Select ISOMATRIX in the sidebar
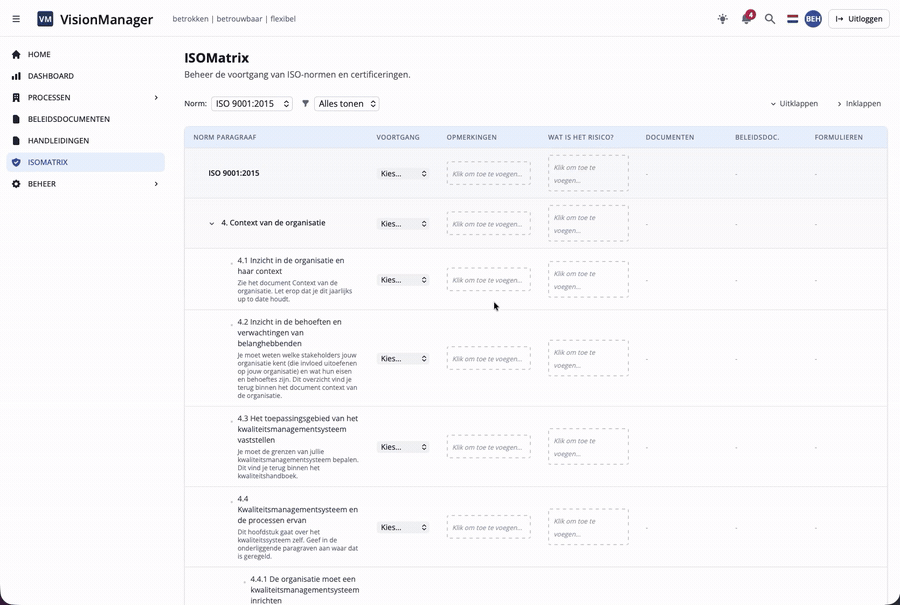900x605 pixels. pyautogui.click(x=86, y=162)
